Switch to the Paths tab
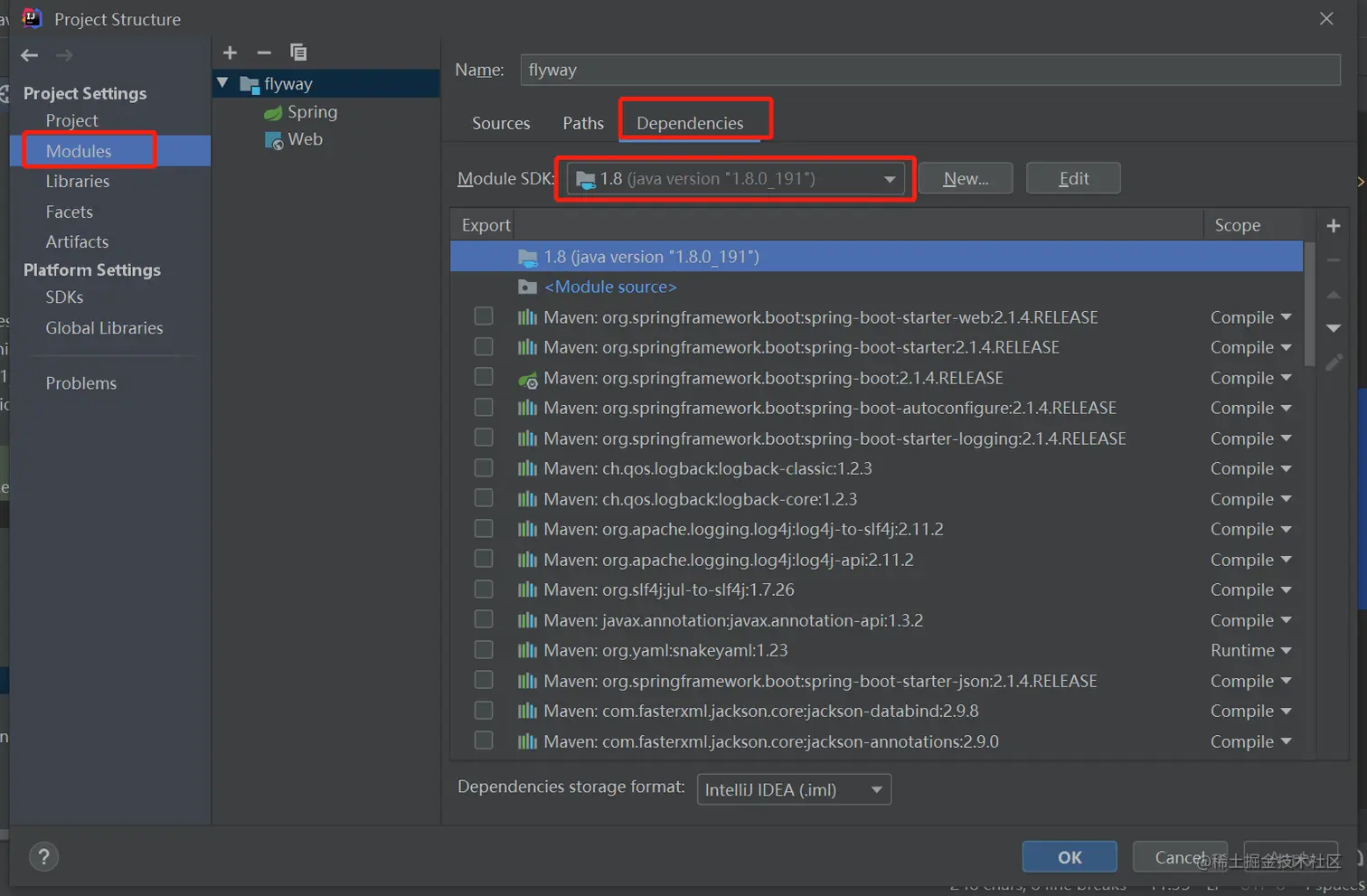 coord(583,123)
